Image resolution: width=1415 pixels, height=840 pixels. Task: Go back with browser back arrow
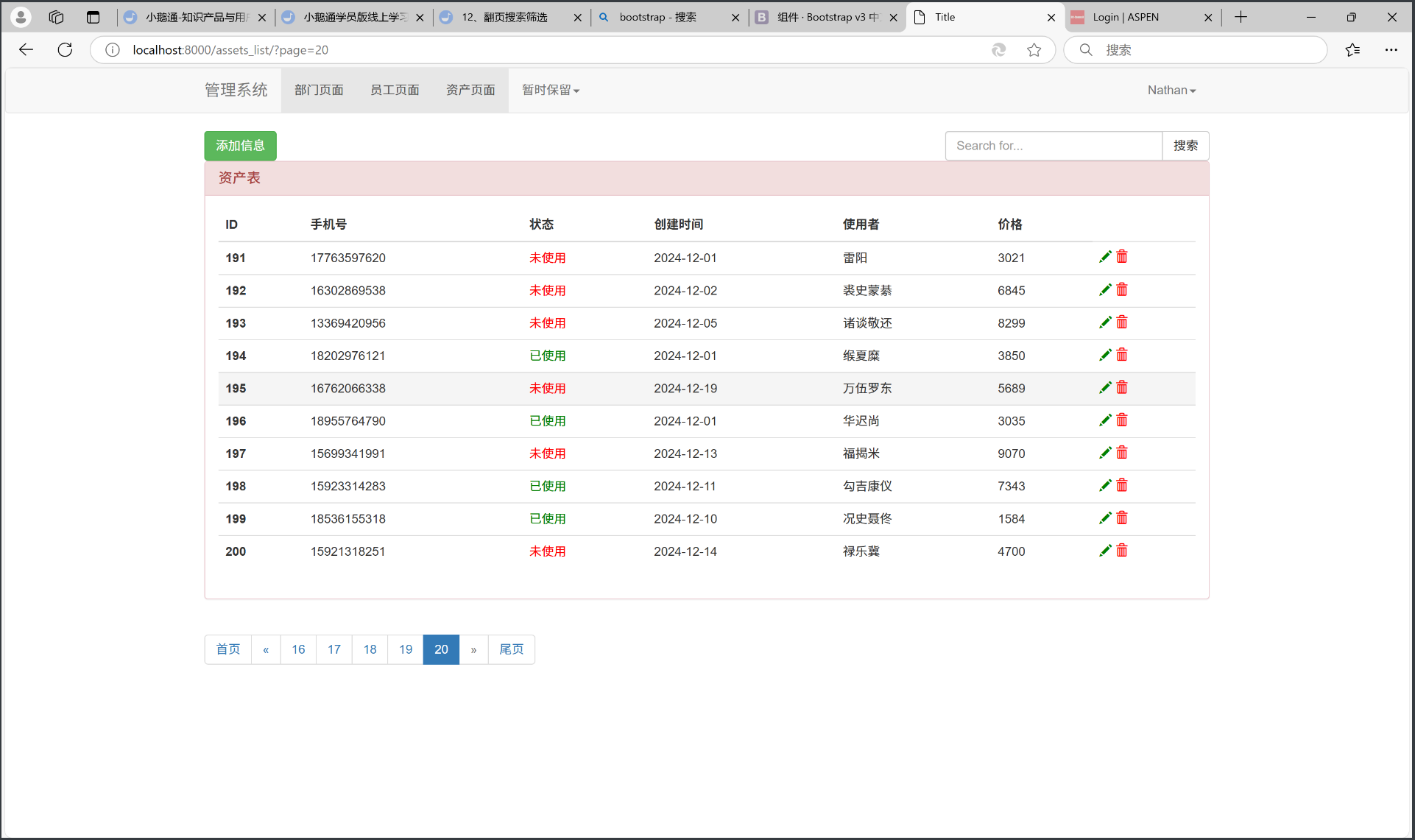tap(27, 50)
